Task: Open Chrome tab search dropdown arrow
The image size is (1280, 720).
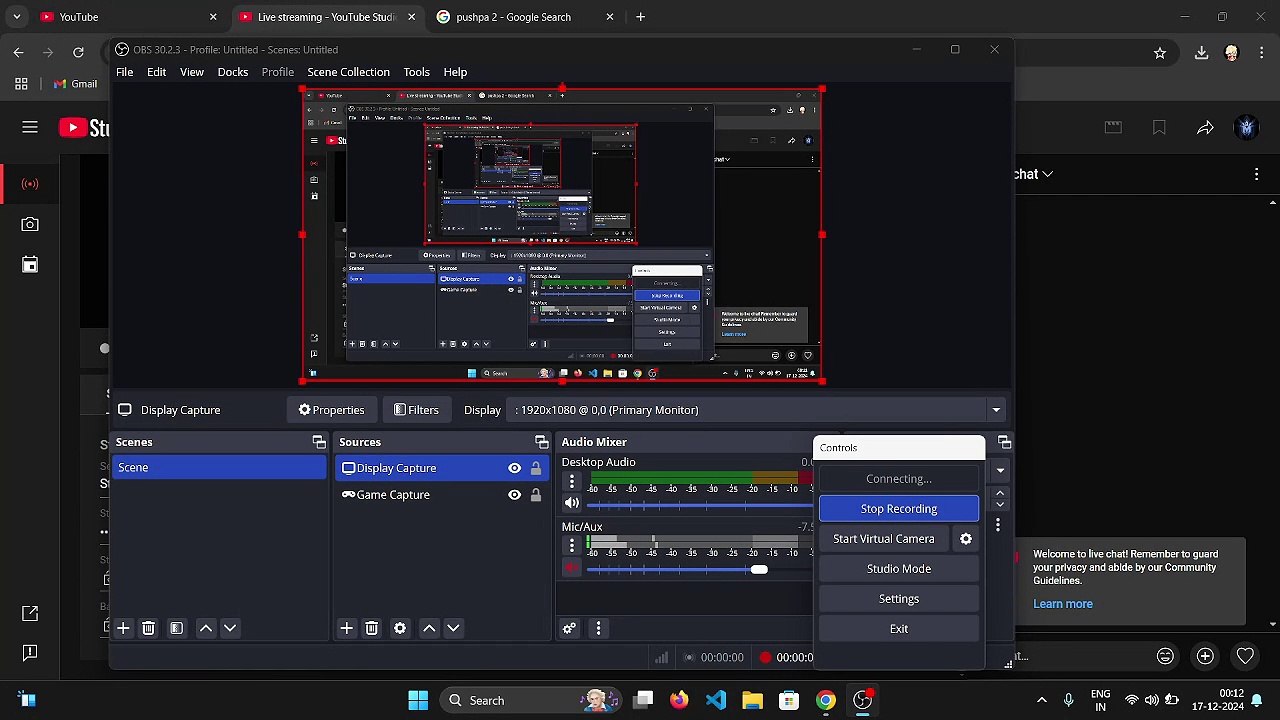Action: [16, 17]
